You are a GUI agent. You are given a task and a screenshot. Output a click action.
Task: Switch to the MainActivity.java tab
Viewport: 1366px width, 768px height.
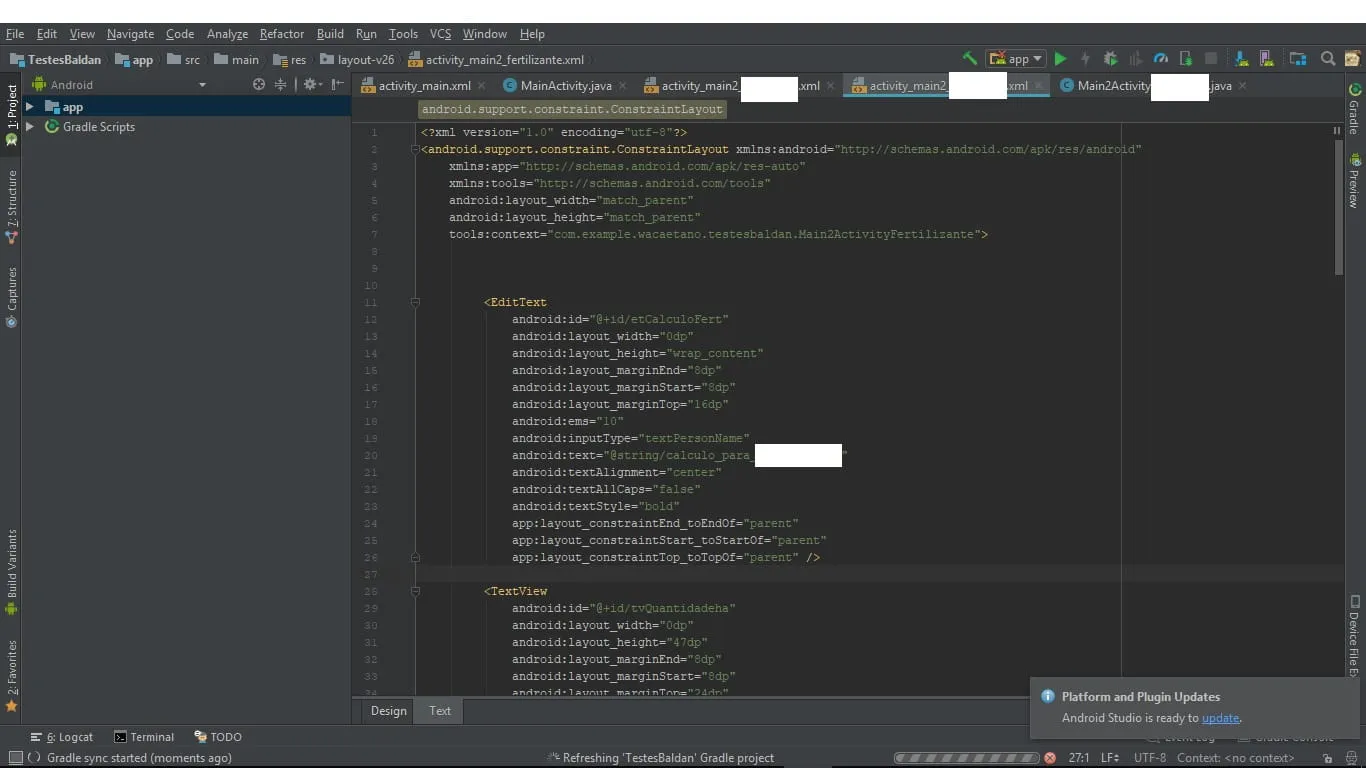565,86
